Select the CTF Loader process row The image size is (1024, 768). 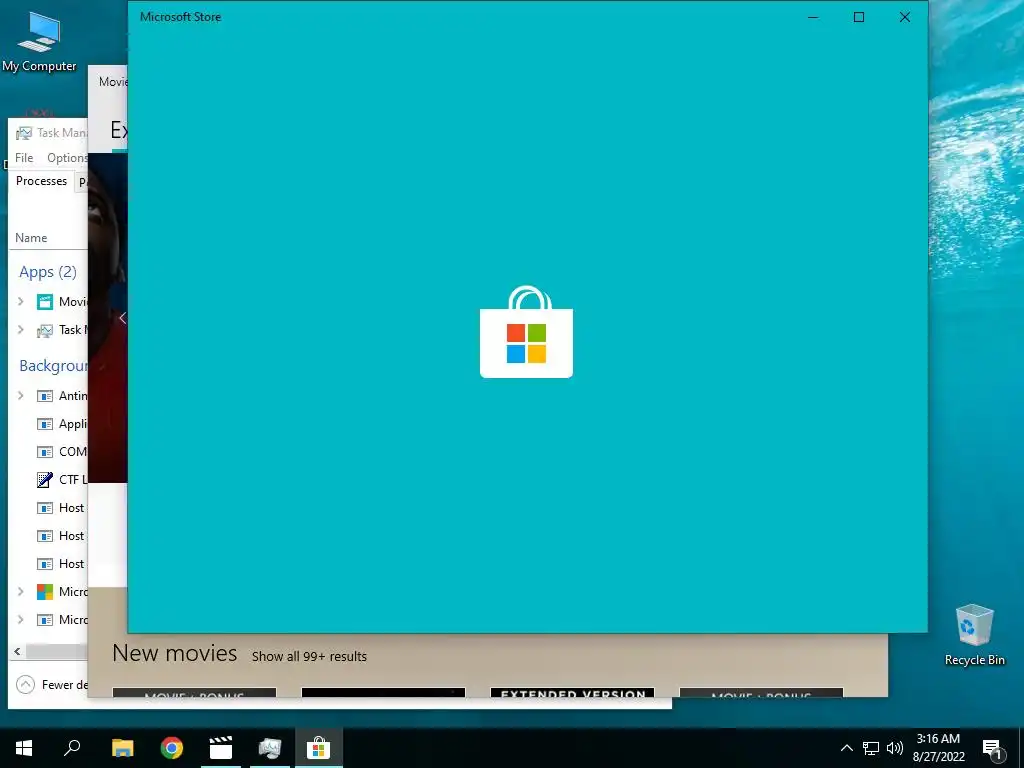tap(61, 479)
